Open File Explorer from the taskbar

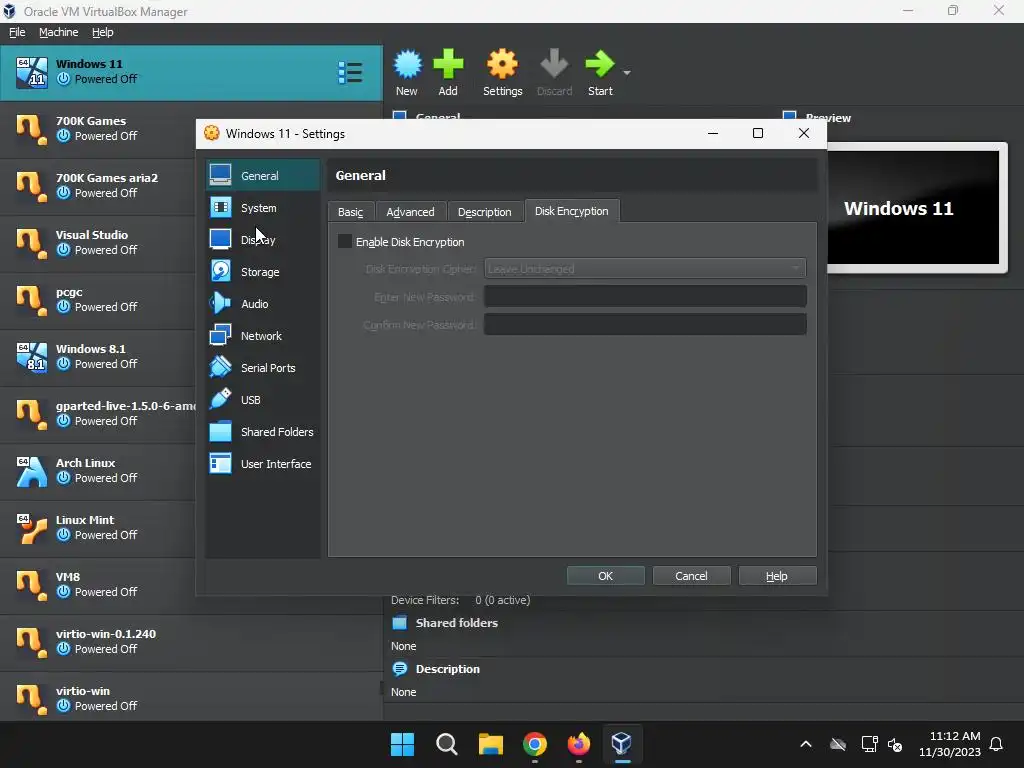point(490,744)
